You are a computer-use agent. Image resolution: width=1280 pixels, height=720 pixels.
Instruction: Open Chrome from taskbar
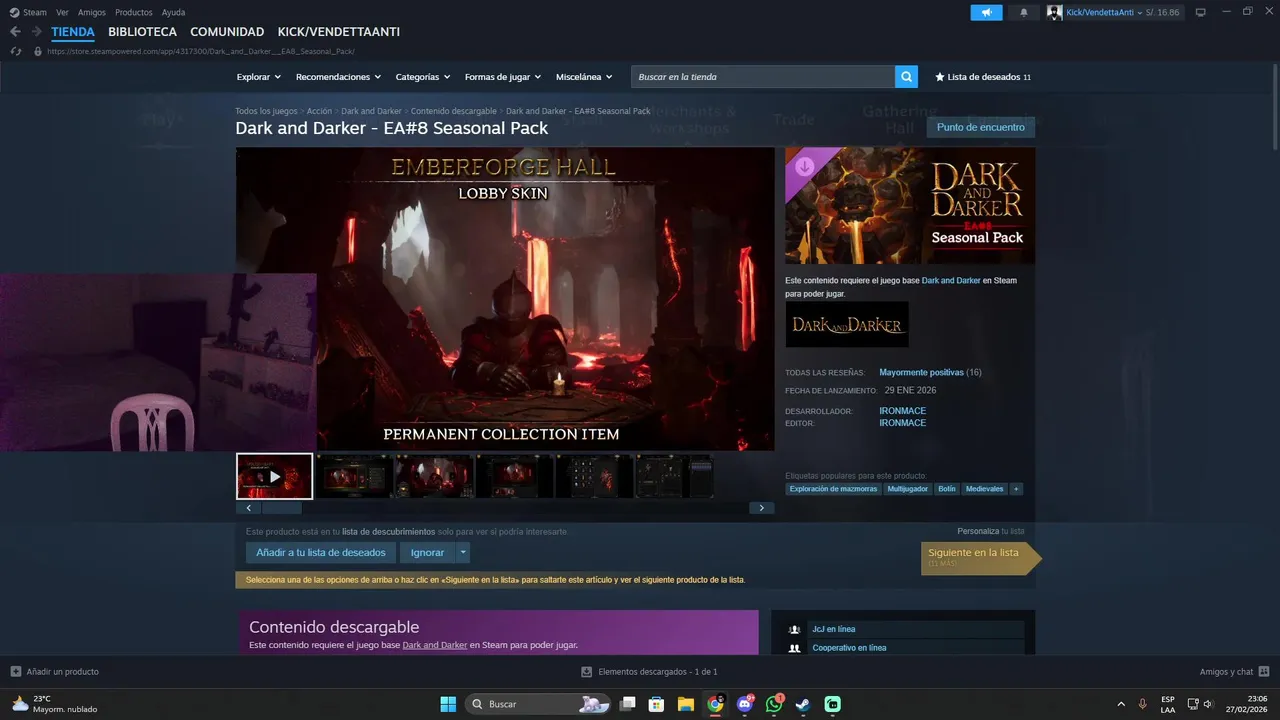pos(715,704)
